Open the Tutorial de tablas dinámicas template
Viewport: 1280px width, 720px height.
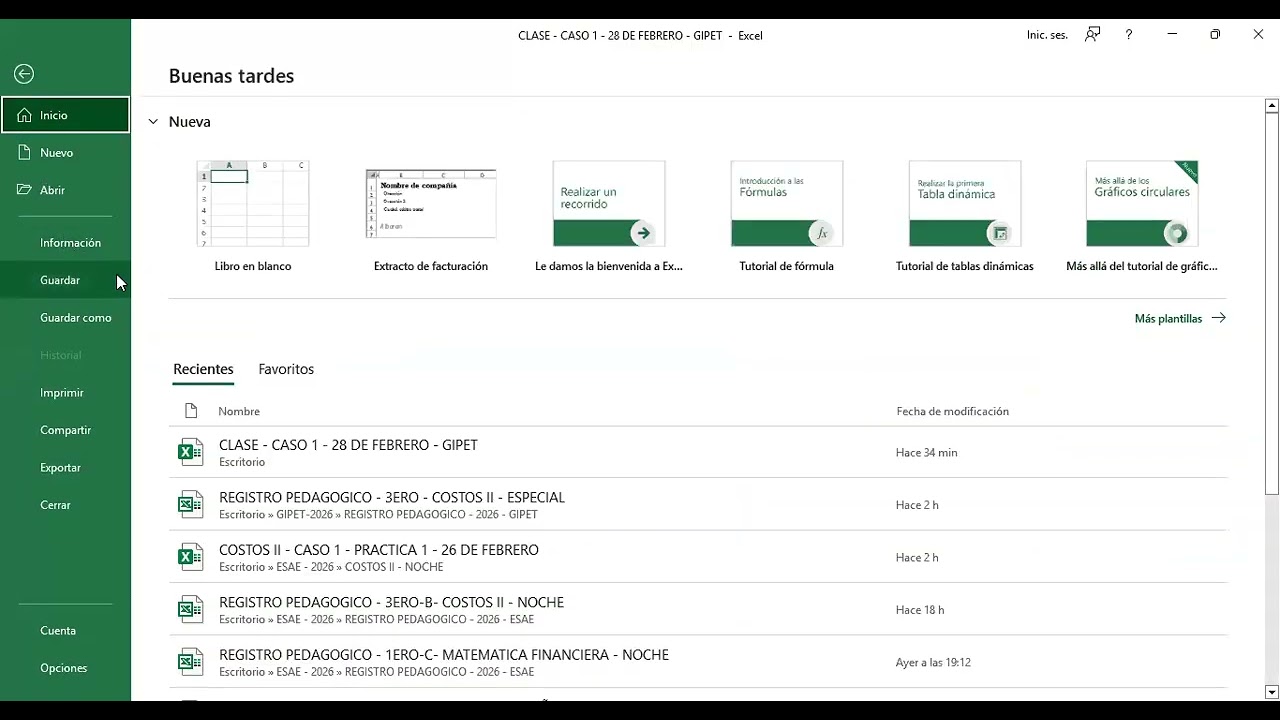tap(965, 216)
